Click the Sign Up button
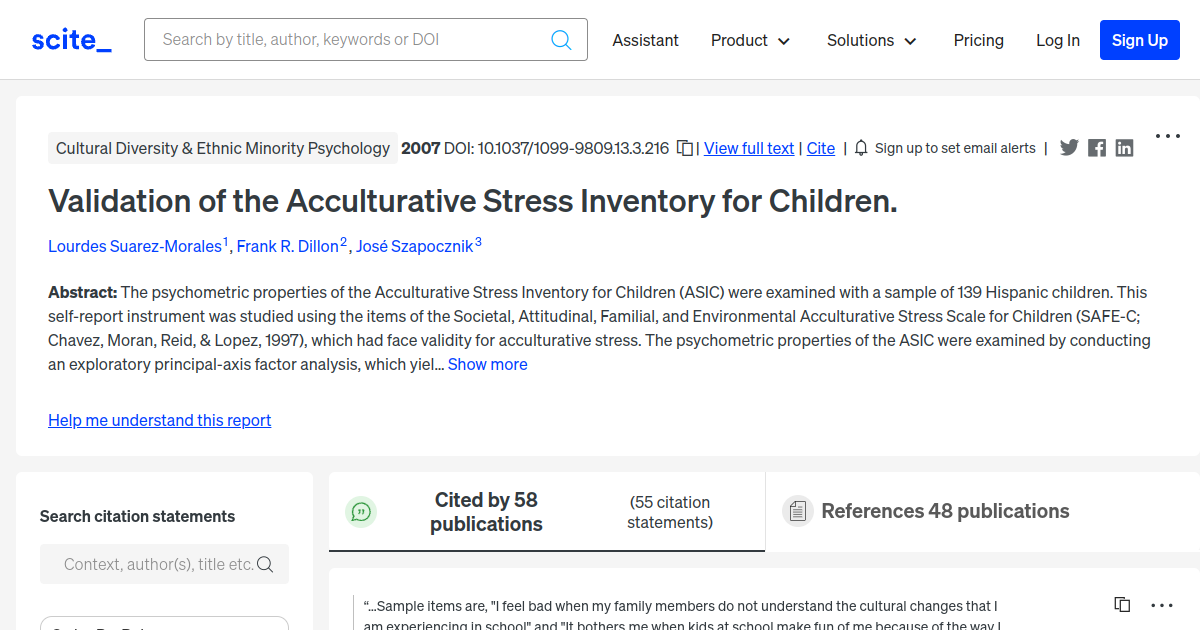 [1139, 40]
